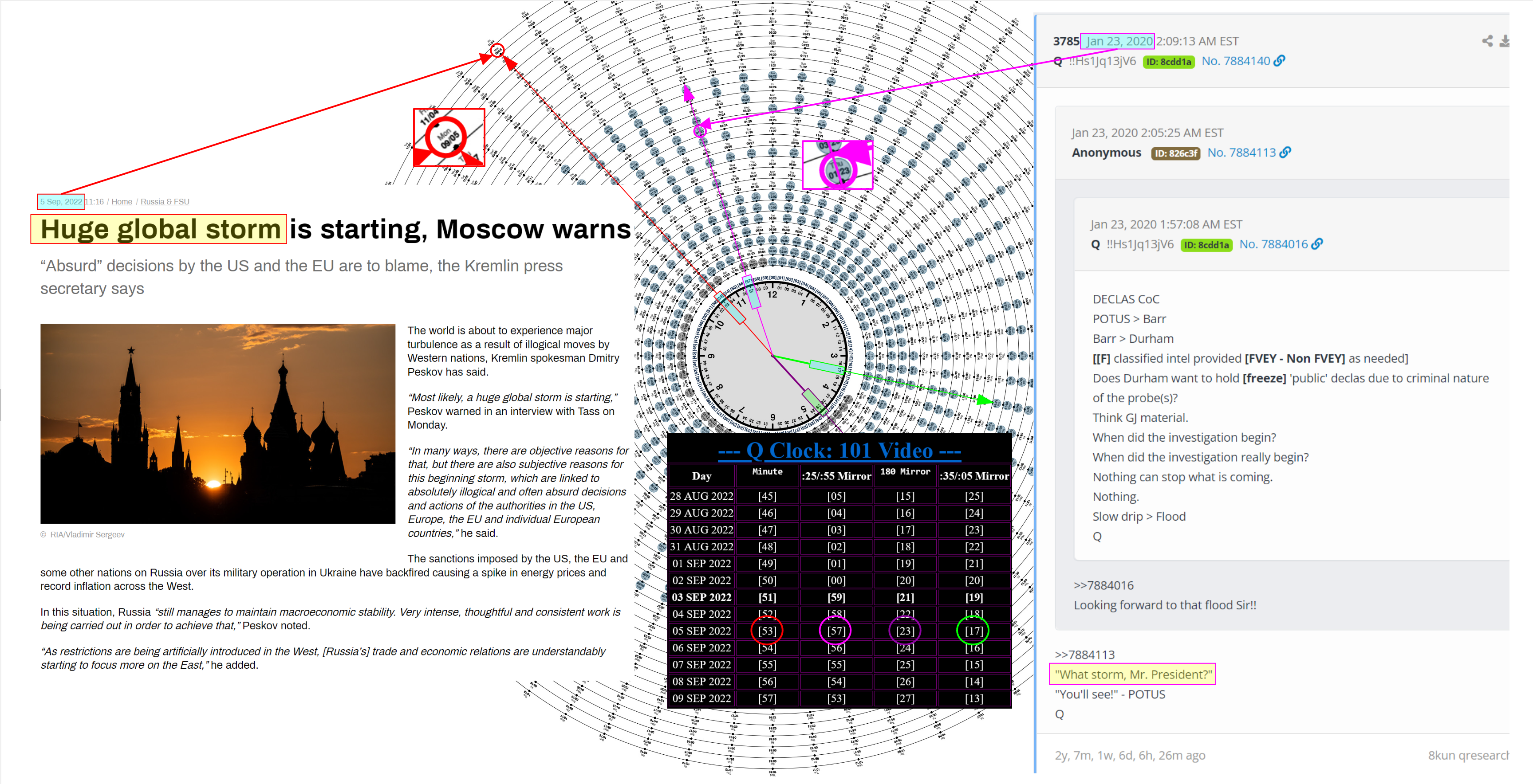
Task: Copy link icon beside No. 7884016
Action: 1317,244
